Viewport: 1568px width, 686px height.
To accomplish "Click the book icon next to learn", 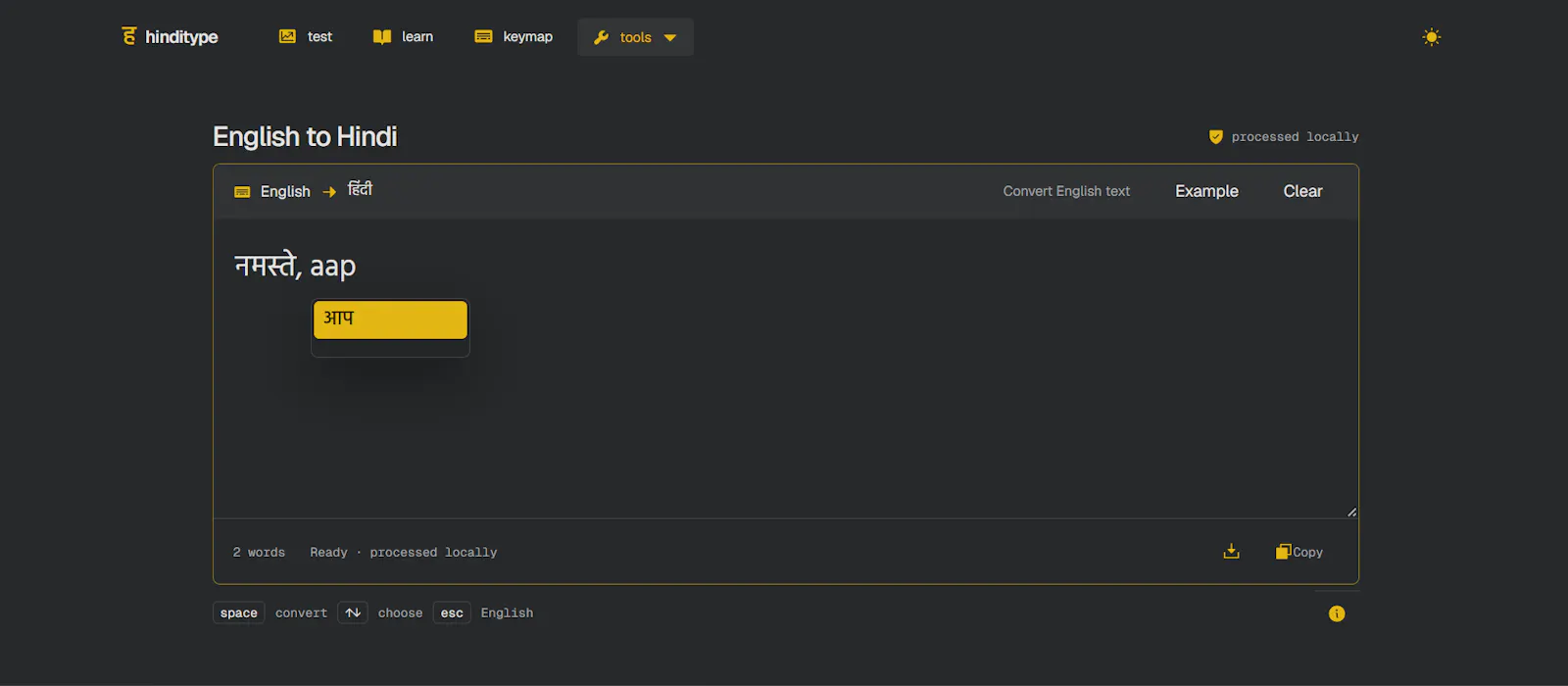I will 382,37.
